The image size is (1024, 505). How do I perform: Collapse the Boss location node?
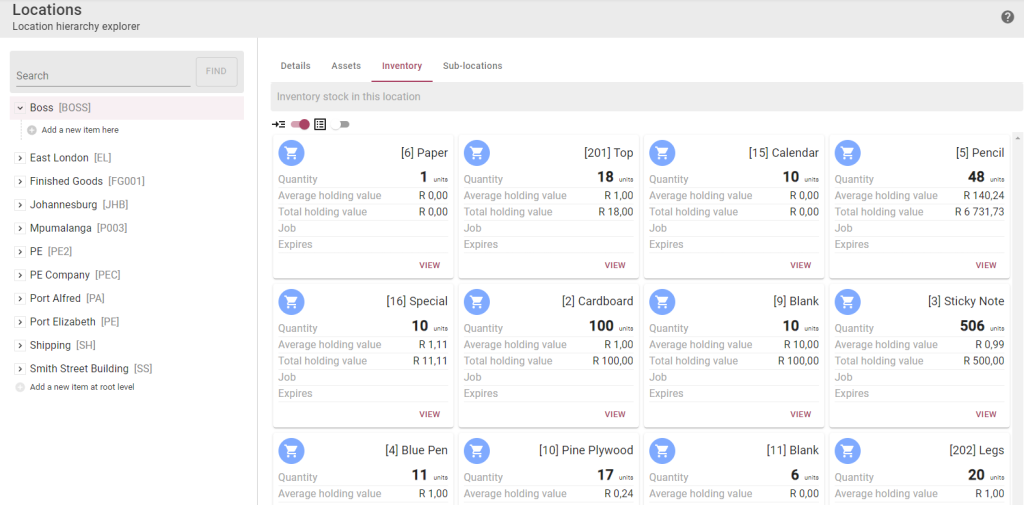tap(20, 108)
